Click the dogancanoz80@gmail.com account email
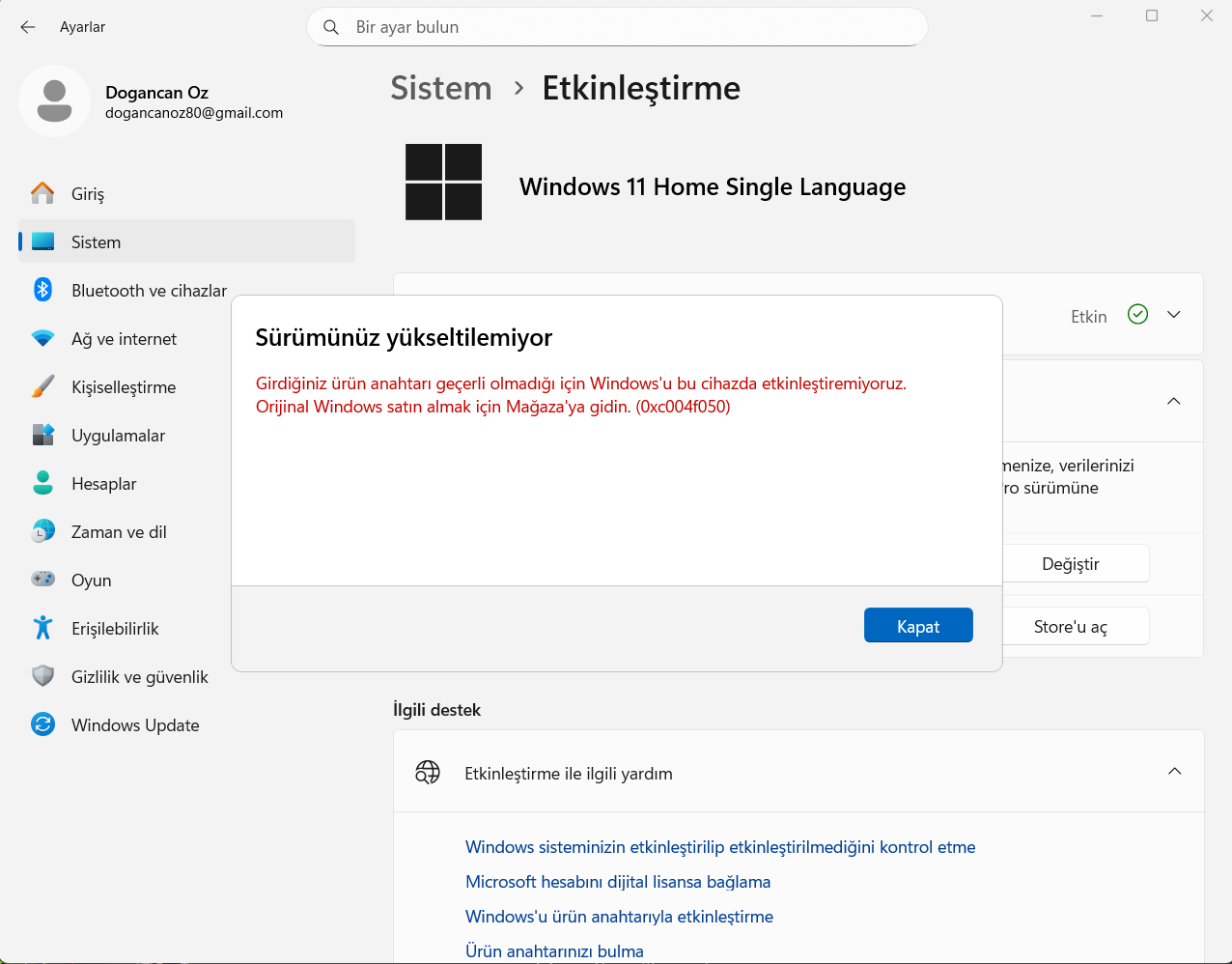The height and width of the screenshot is (964, 1232). [x=194, y=113]
